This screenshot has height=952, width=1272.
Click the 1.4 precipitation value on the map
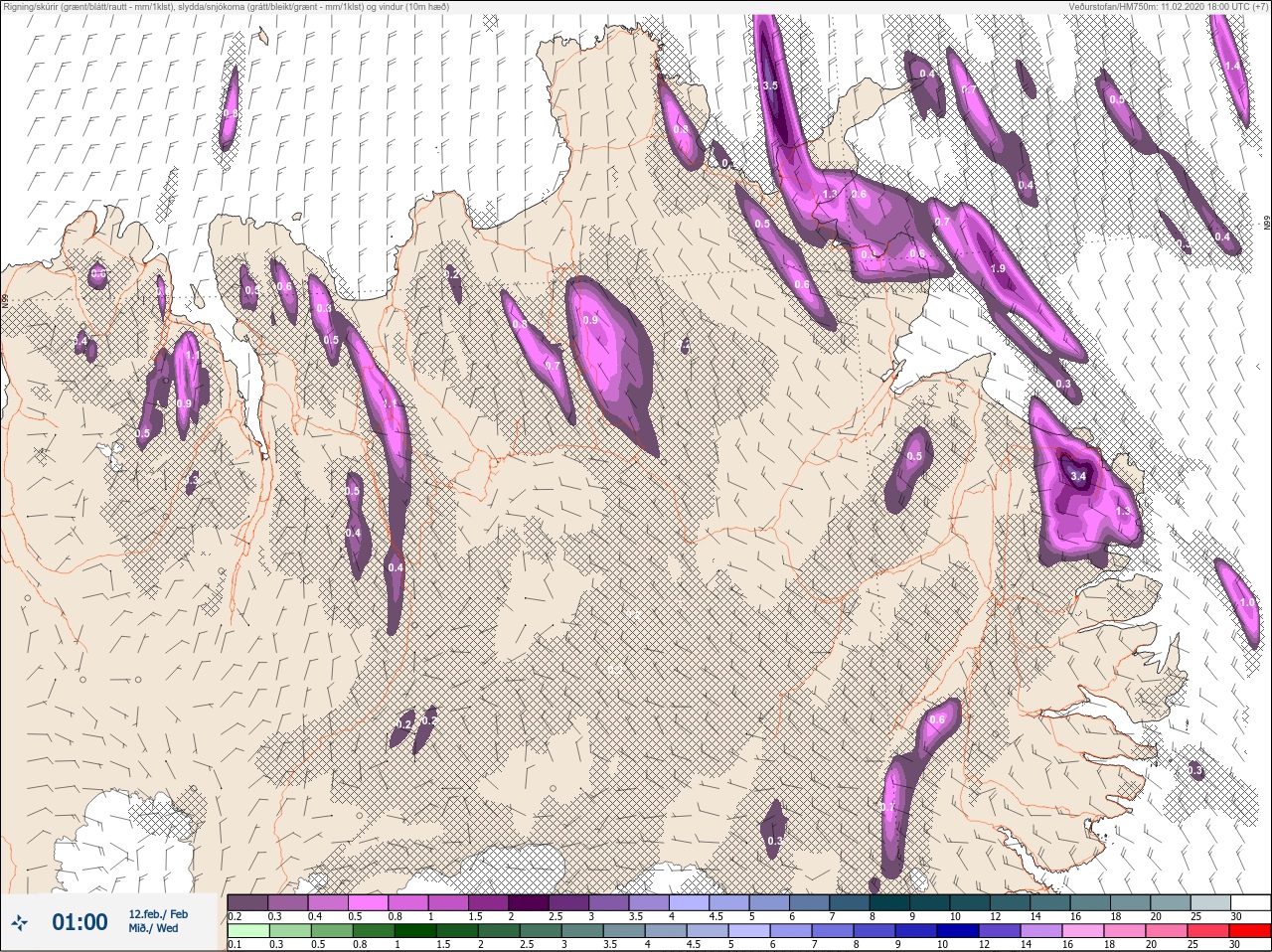tap(1232, 66)
